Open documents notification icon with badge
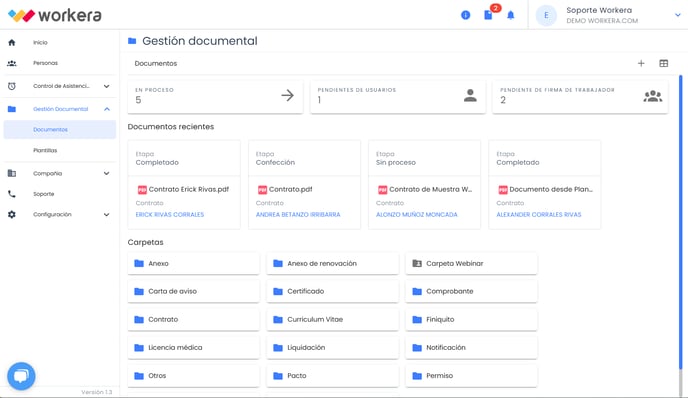The height and width of the screenshot is (398, 688). (x=488, y=15)
